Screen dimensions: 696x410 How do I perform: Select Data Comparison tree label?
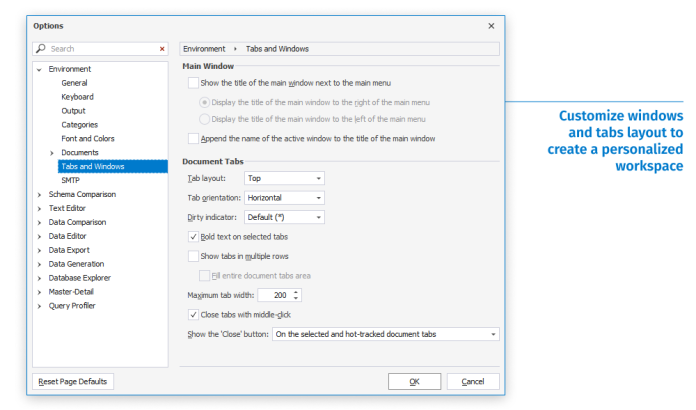point(77,222)
